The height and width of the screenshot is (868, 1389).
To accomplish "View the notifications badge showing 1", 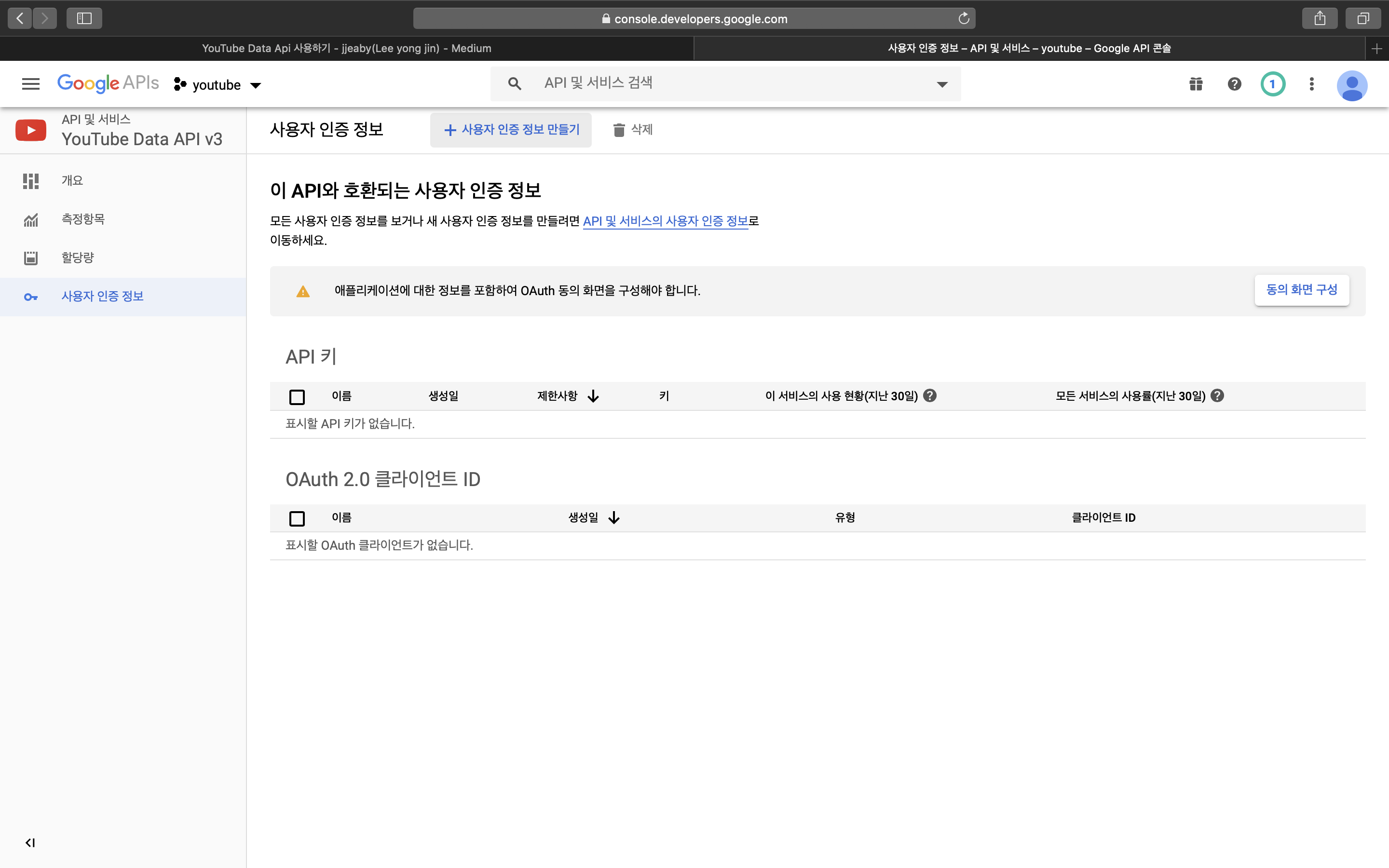I will (1272, 84).
